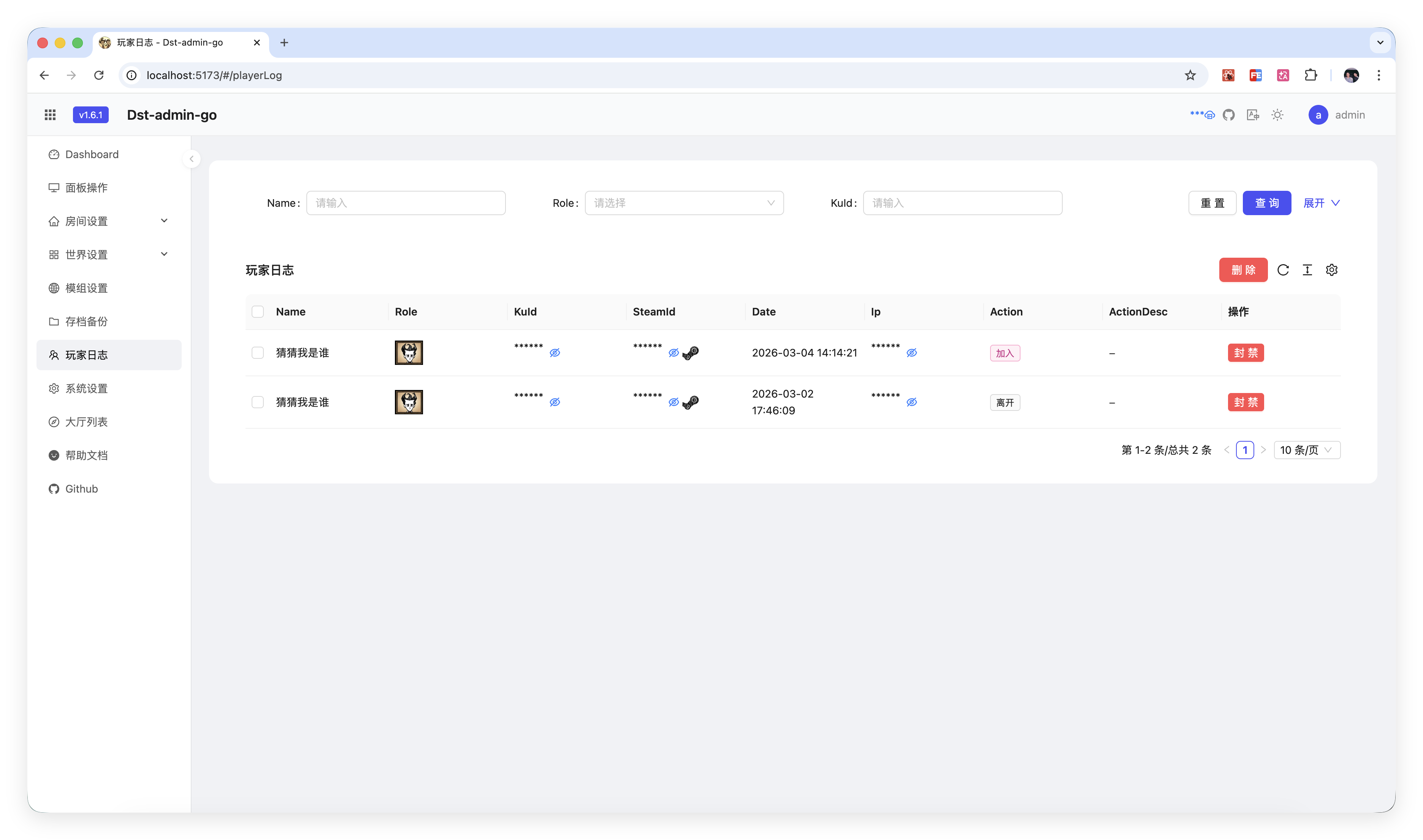The image size is (1423, 840).
Task: Open 系统设置 in sidebar
Action: [x=109, y=388]
